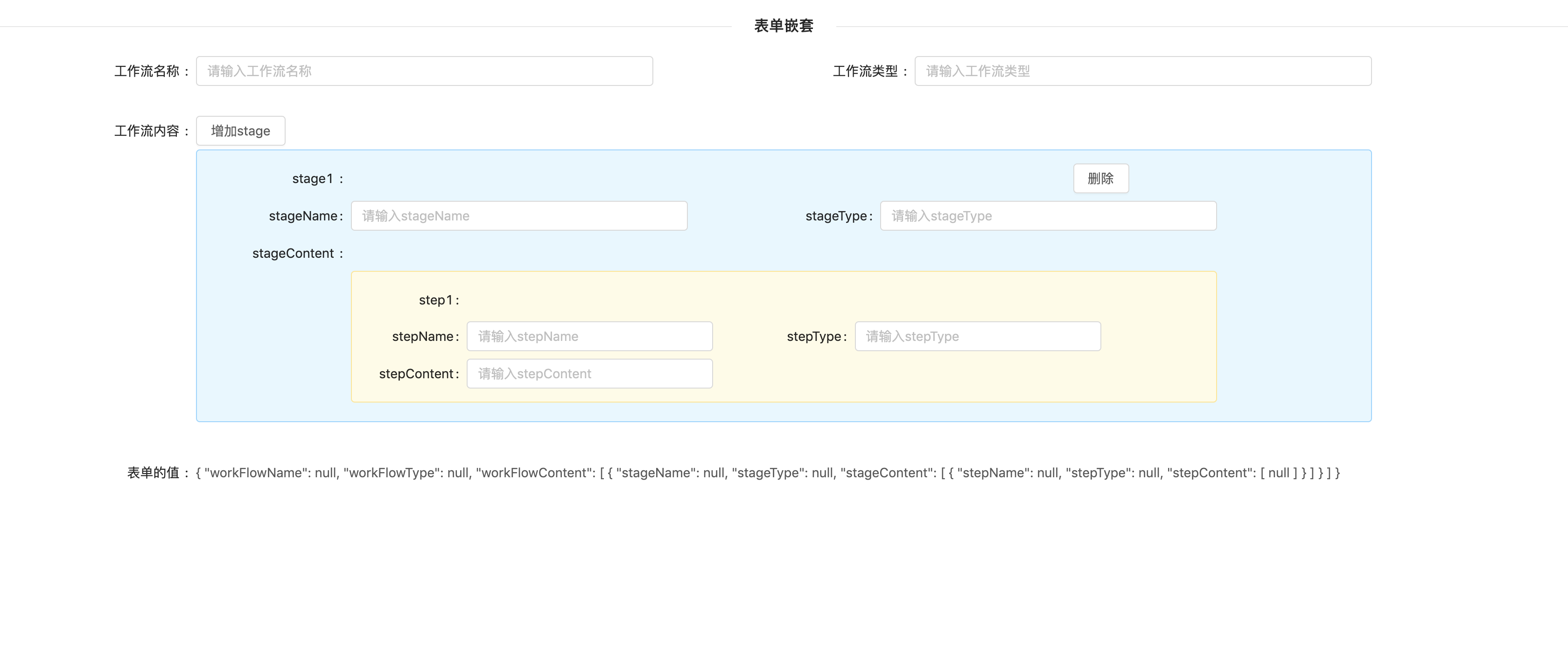This screenshot has height=665, width=1568.
Task: Click the 工作流名称 input field
Action: click(x=424, y=71)
